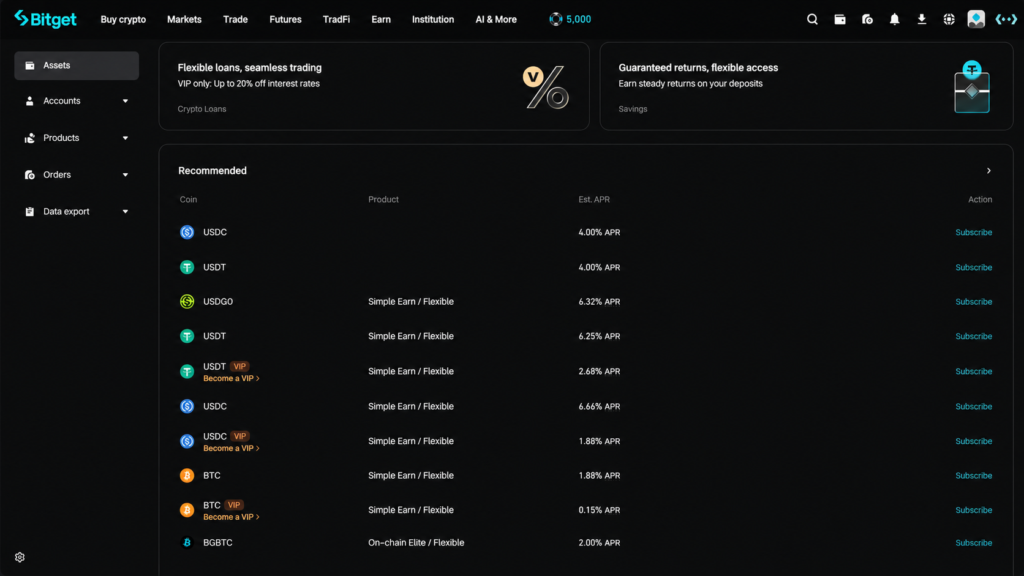The image size is (1024, 576).
Task: Click the USDGO coin icon
Action: [x=187, y=302]
